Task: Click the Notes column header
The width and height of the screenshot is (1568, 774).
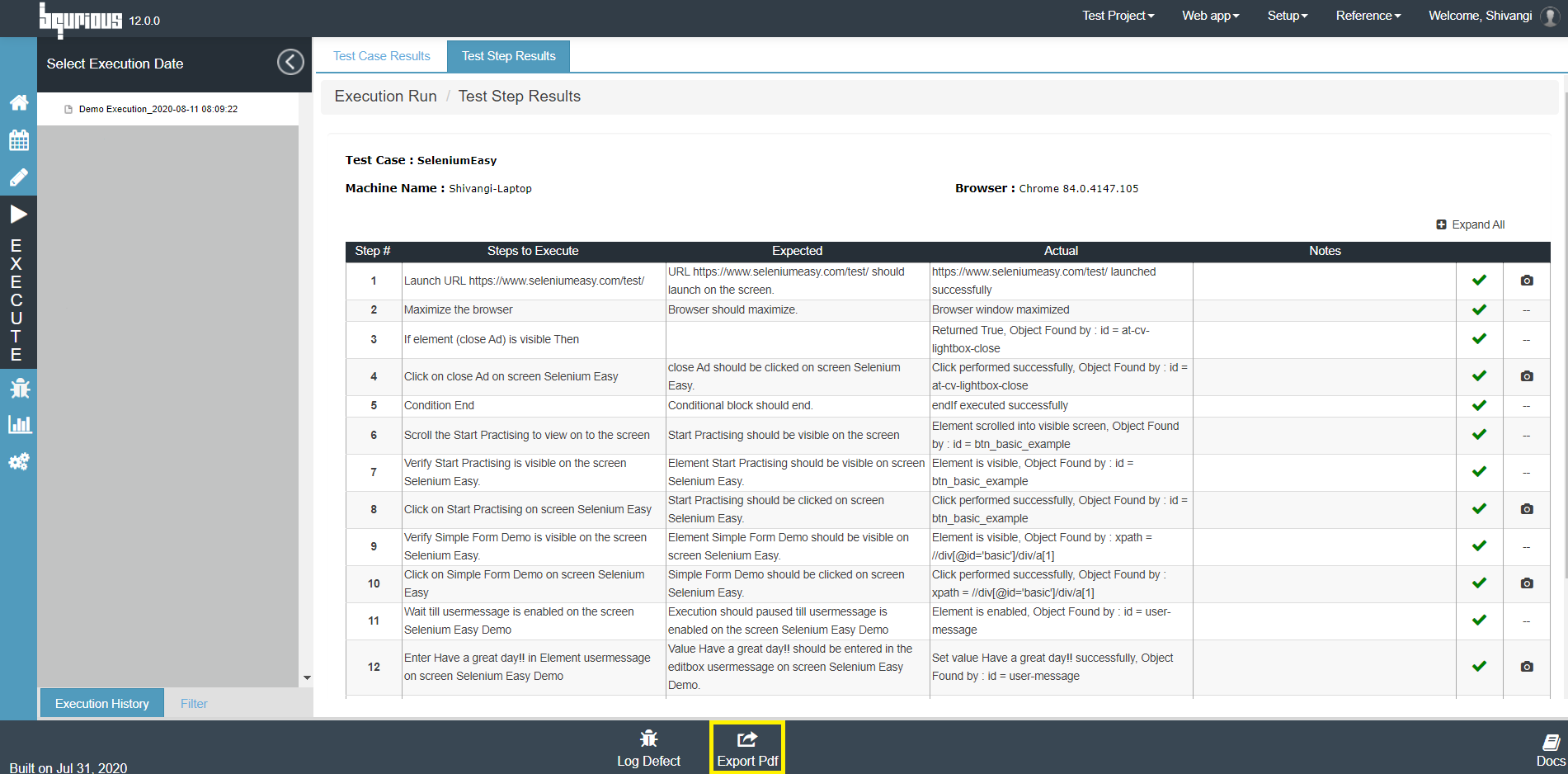Action: 1326,251
